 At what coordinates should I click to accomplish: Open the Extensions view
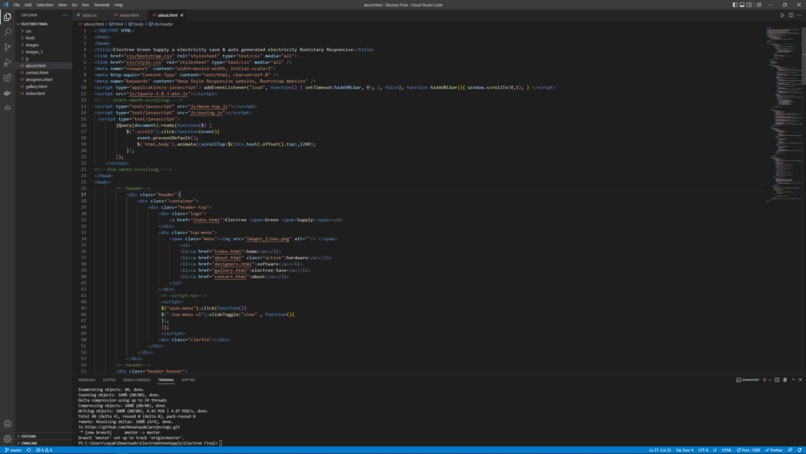pos(7,78)
